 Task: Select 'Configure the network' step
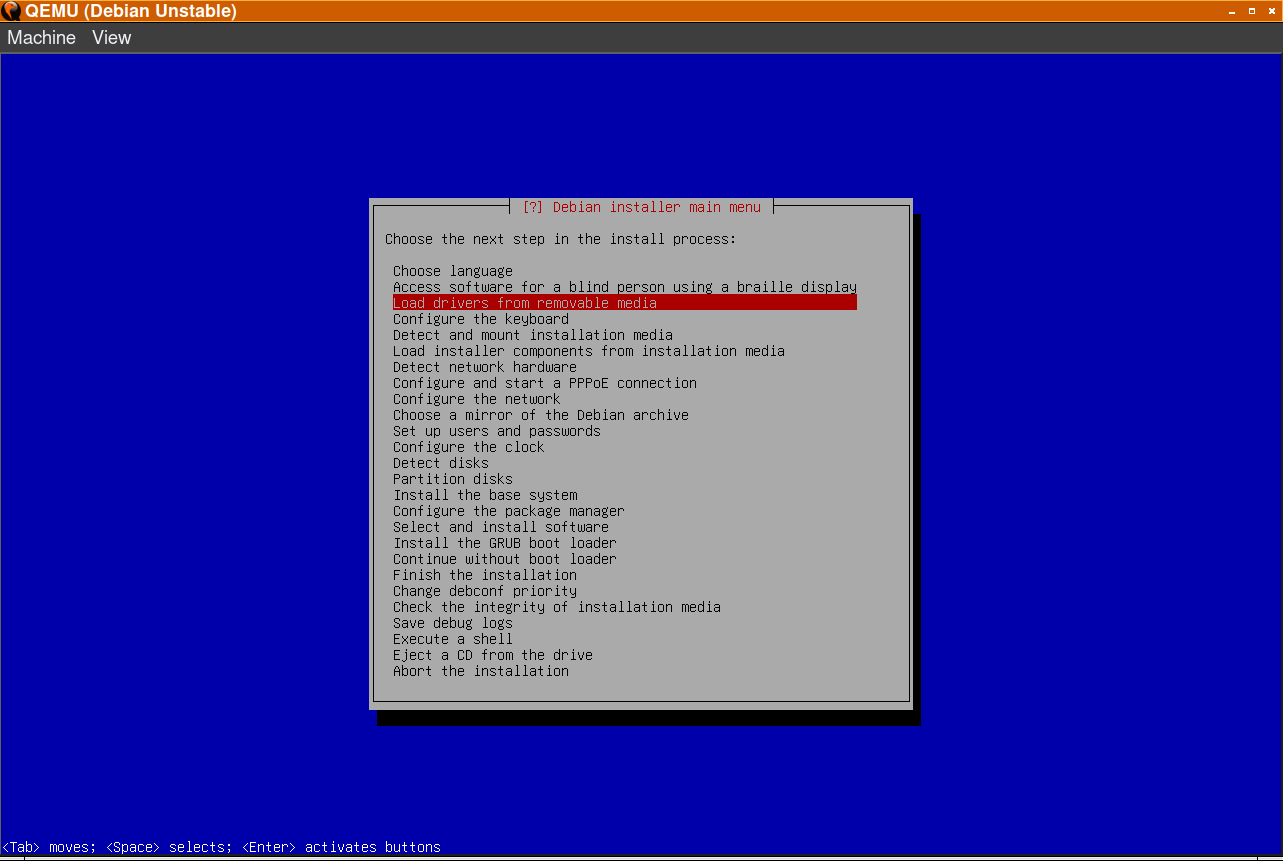(476, 399)
